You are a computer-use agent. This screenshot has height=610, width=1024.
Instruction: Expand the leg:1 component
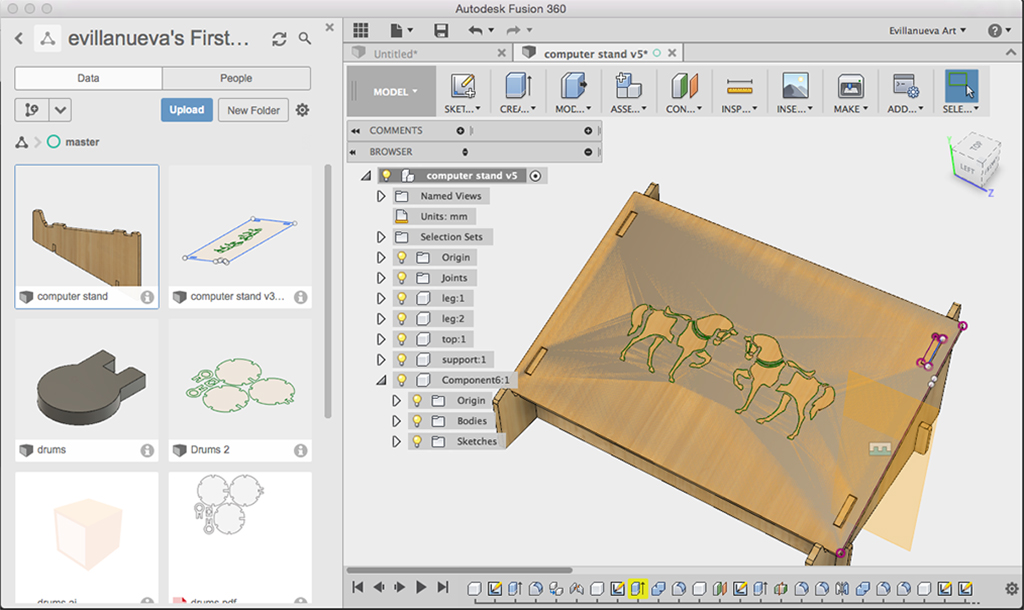381,298
